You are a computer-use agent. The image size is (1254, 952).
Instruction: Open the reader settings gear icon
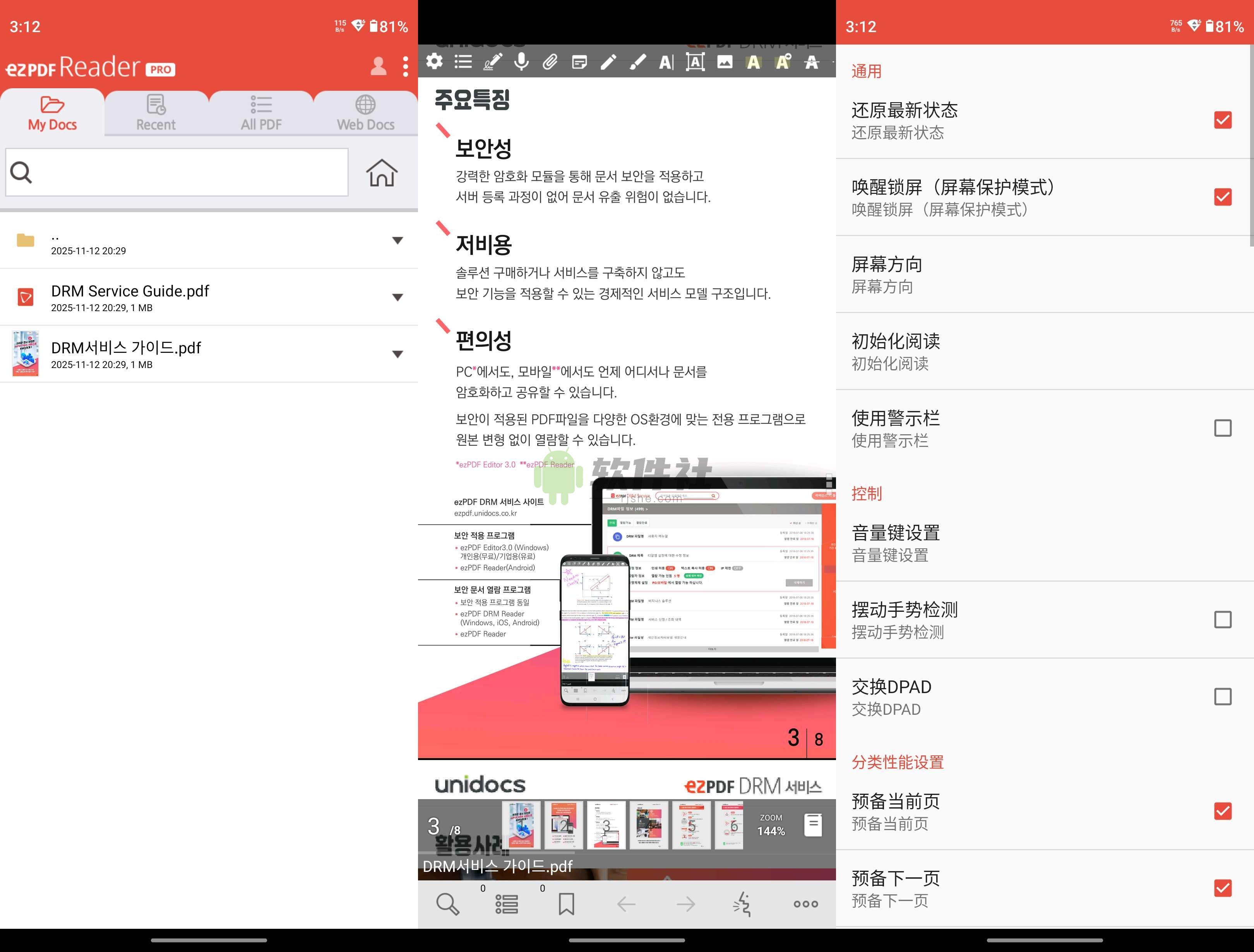(x=434, y=62)
